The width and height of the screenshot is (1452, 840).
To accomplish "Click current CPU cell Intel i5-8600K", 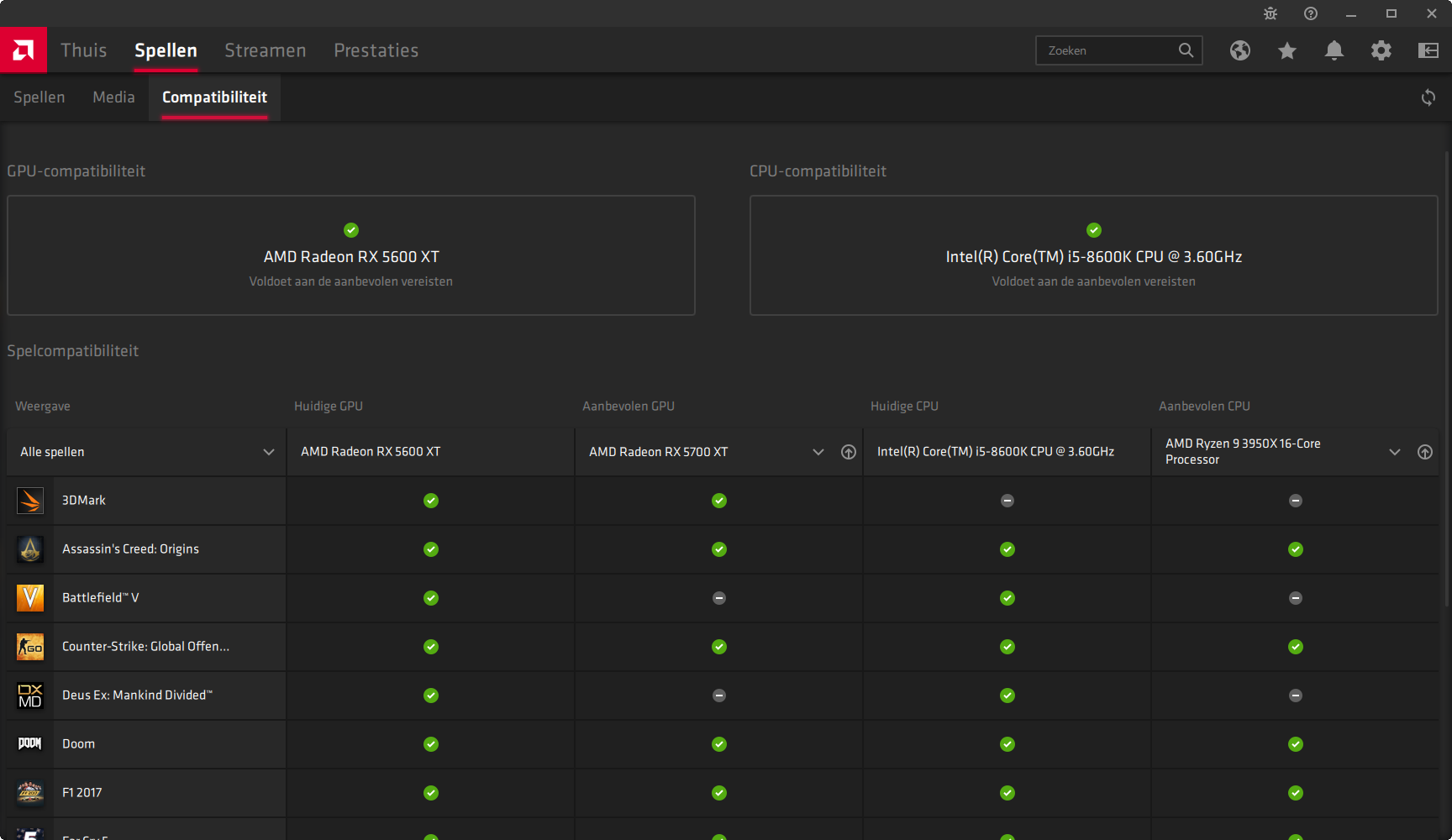I will click(x=1007, y=452).
